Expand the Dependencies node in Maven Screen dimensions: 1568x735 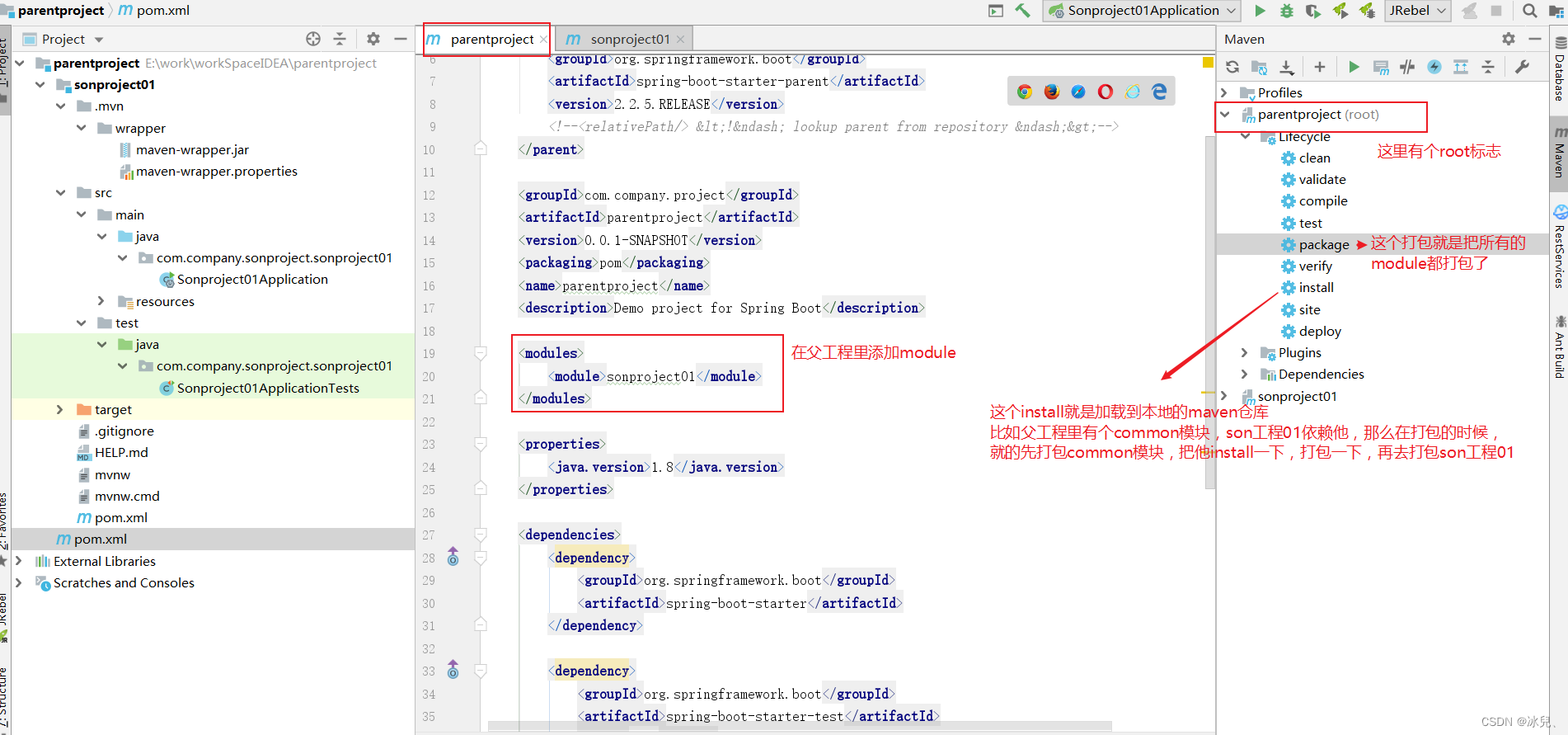(1245, 375)
